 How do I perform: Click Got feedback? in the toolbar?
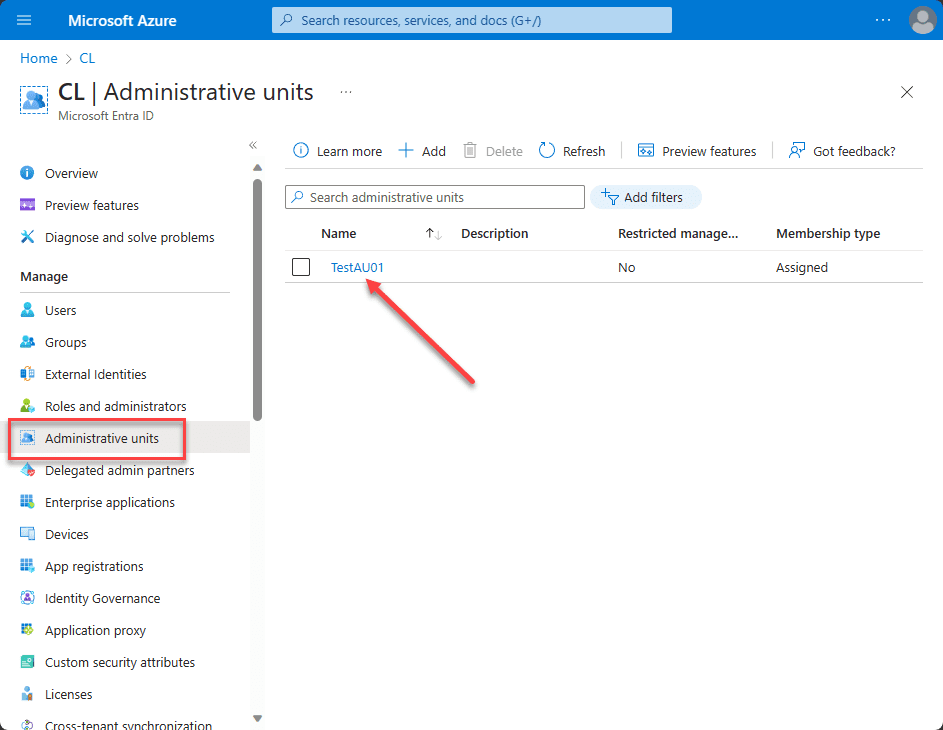(x=842, y=151)
